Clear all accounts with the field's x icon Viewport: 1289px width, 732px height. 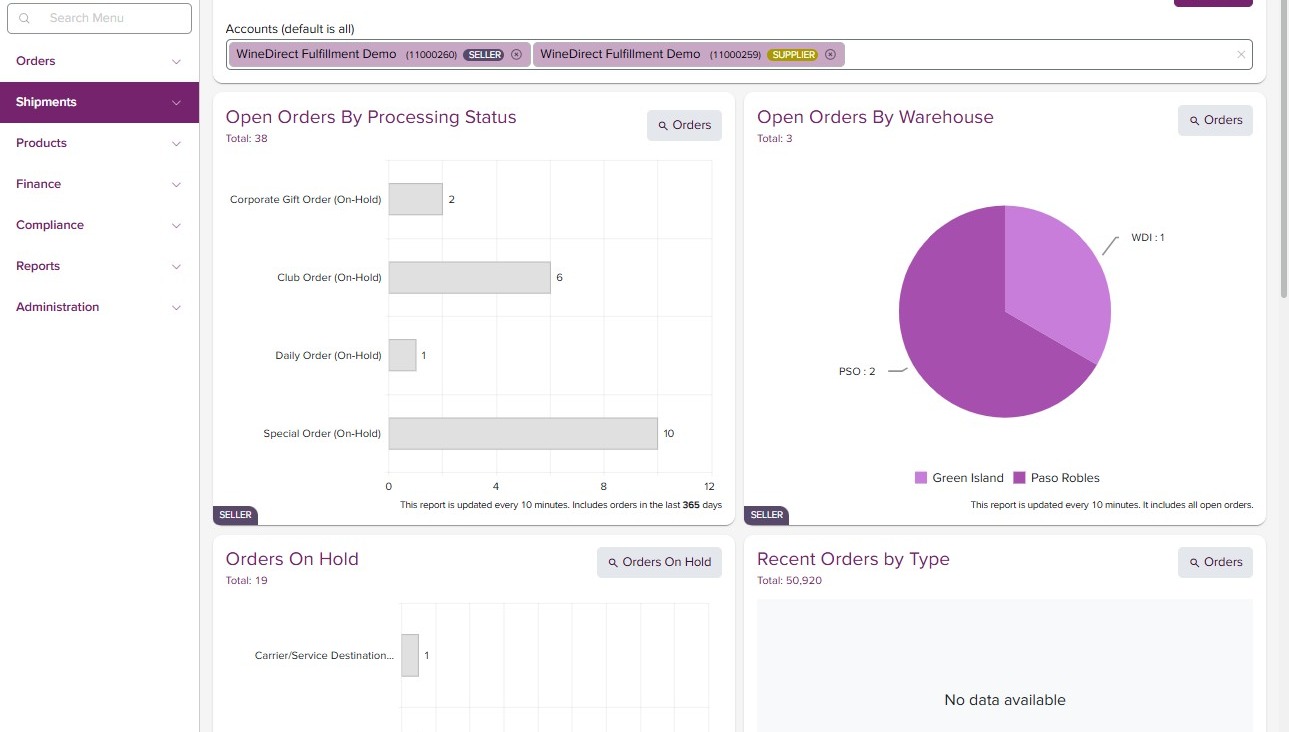[x=1241, y=55]
